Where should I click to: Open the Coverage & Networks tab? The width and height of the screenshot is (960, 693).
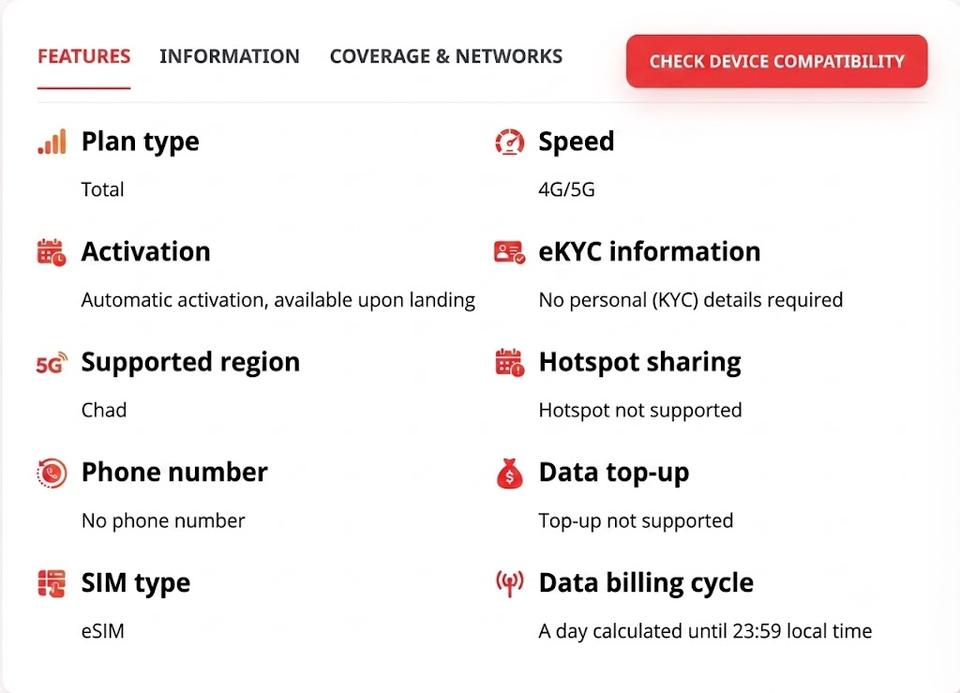point(446,56)
